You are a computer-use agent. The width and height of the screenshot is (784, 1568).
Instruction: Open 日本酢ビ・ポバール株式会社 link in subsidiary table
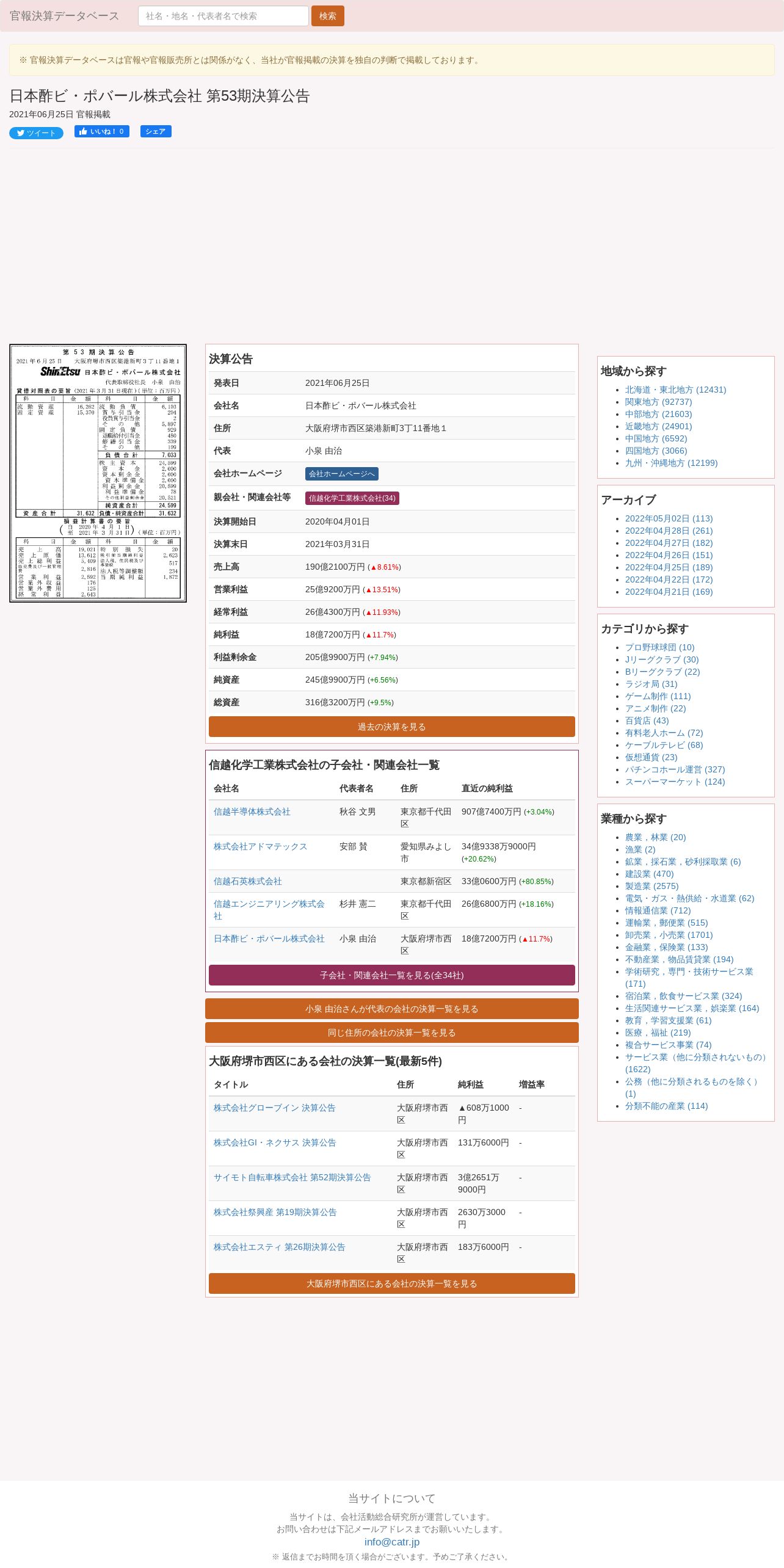point(269,938)
